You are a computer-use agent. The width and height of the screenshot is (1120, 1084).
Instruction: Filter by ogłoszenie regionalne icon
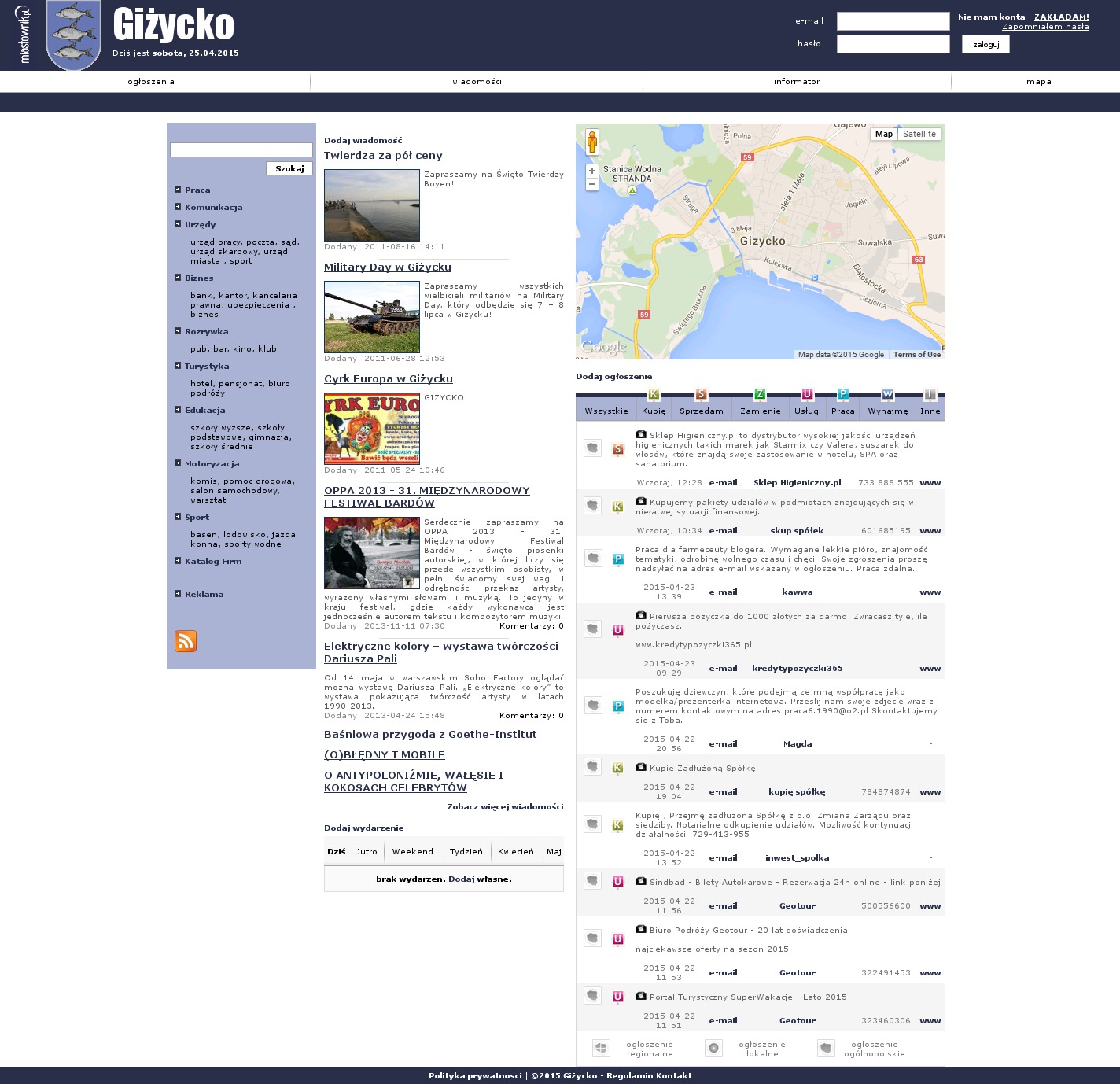pyautogui.click(x=601, y=1048)
